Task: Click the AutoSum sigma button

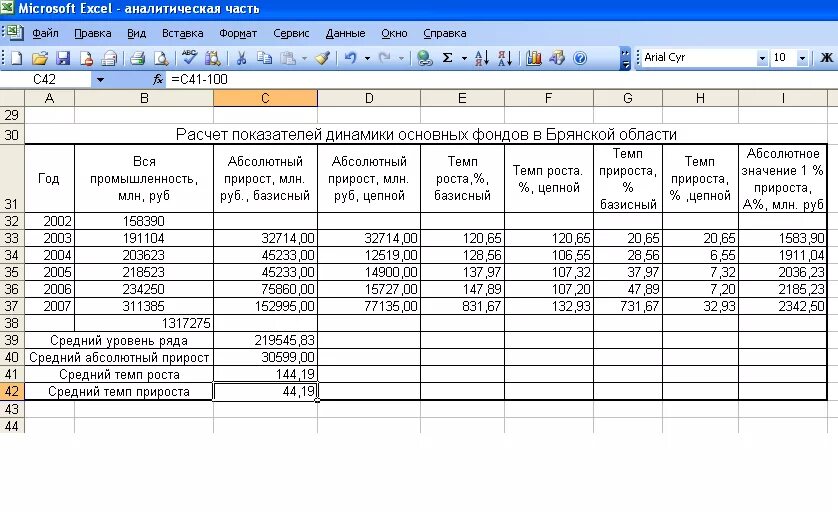Action: click(448, 58)
